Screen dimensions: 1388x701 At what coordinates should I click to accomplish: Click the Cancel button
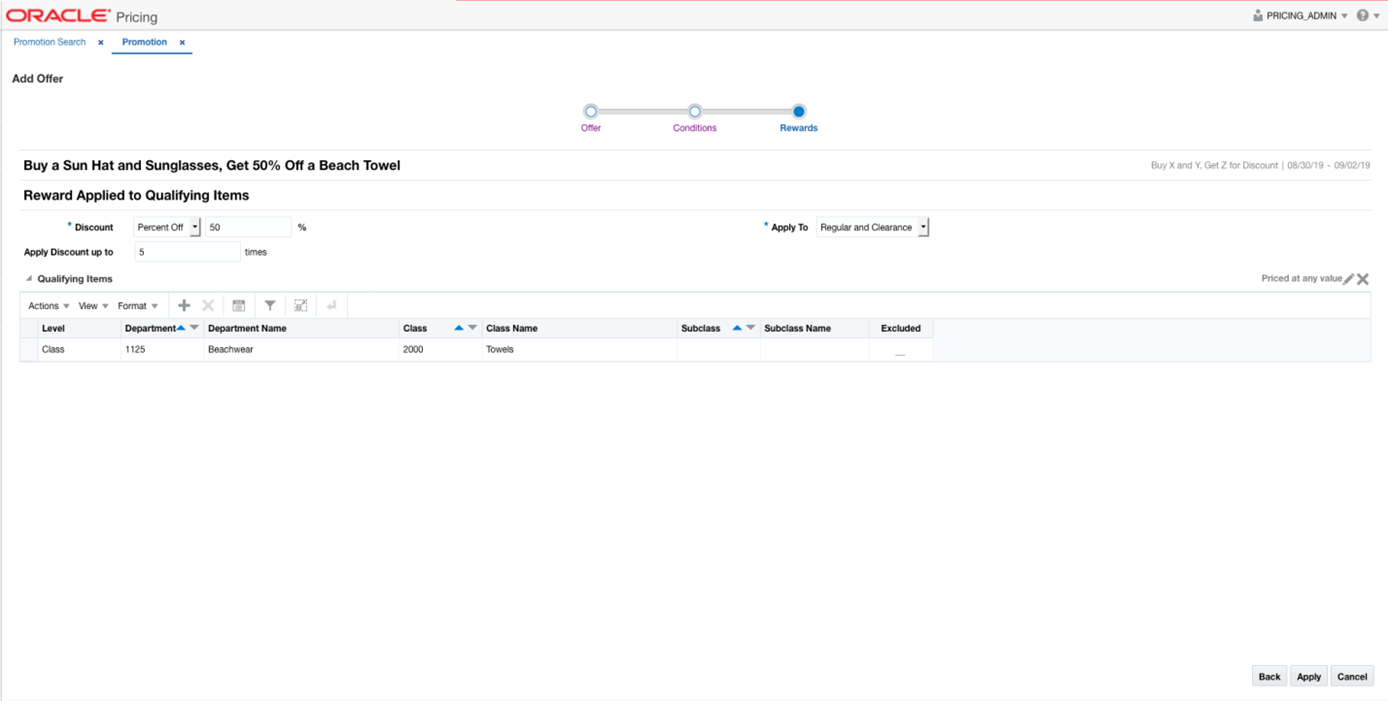[1352, 676]
